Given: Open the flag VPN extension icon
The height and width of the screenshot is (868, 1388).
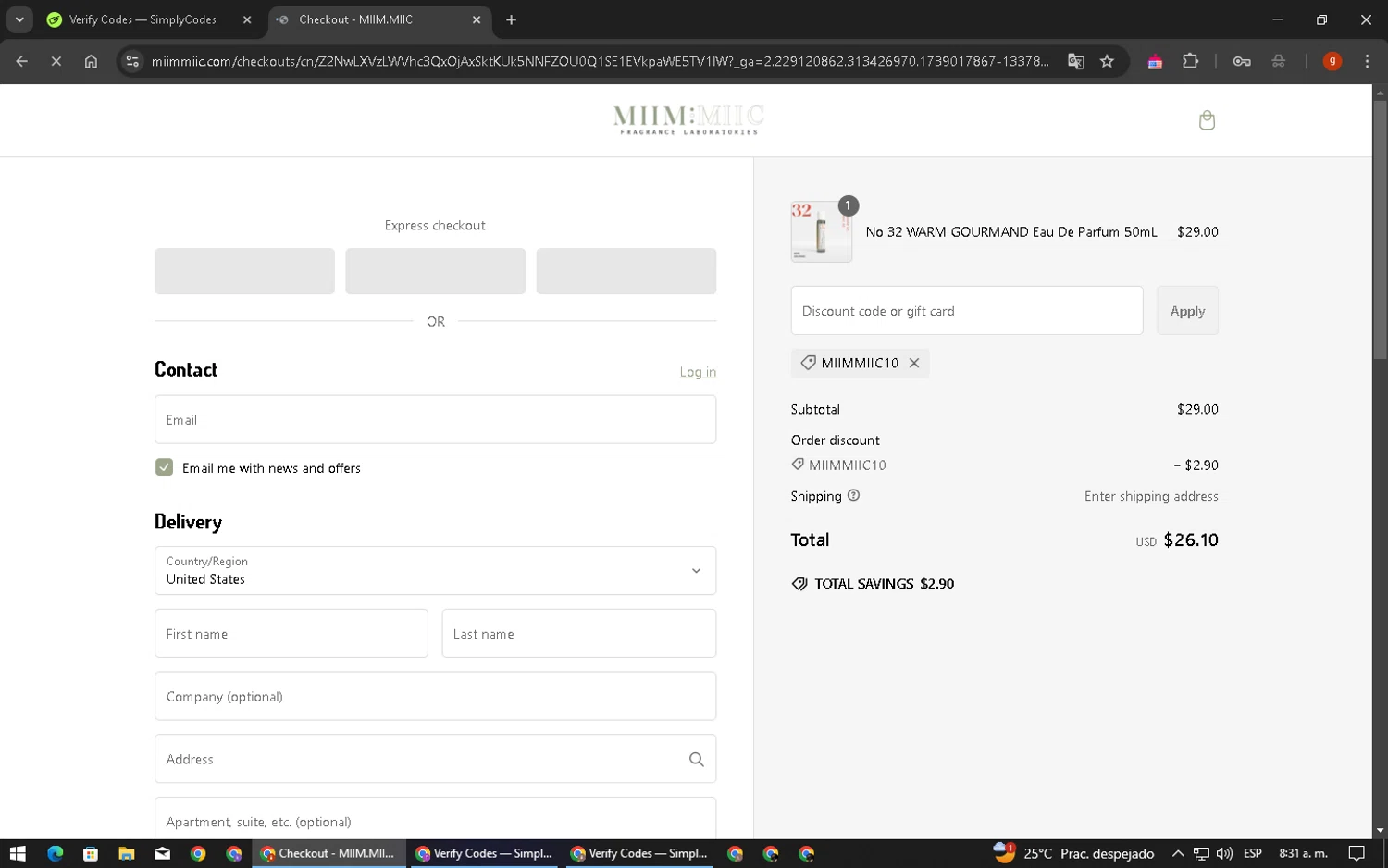Looking at the screenshot, I should coord(1155,61).
